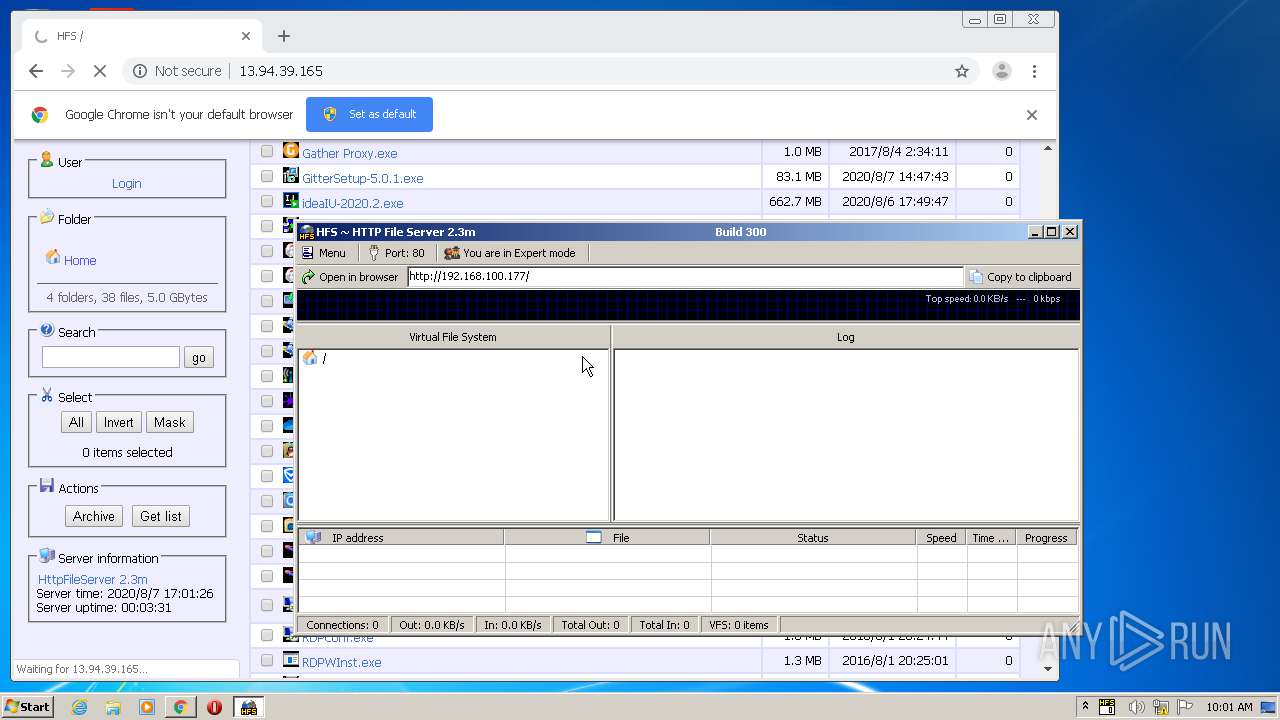Click the ideaIU-2020.2.exe file icon

(291, 201)
